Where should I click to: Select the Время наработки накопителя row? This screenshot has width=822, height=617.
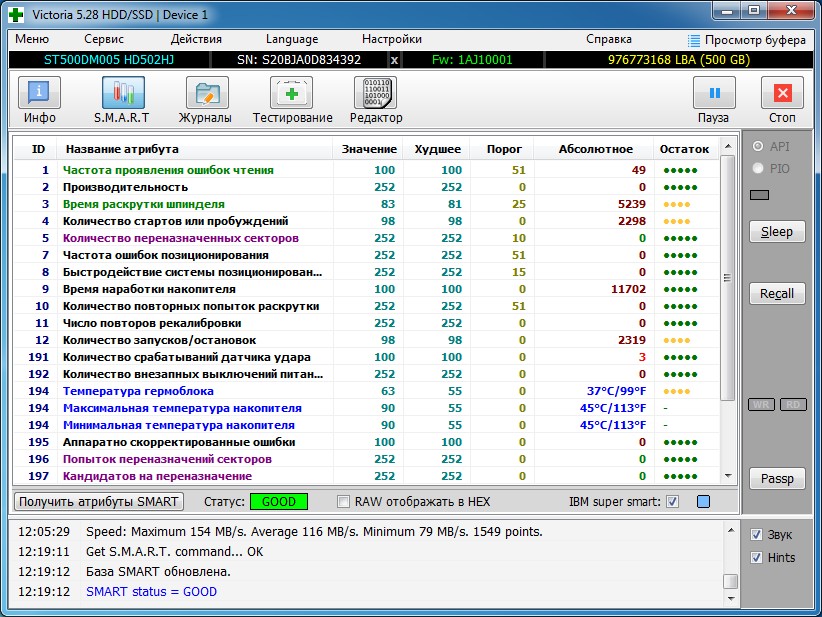[x=367, y=289]
